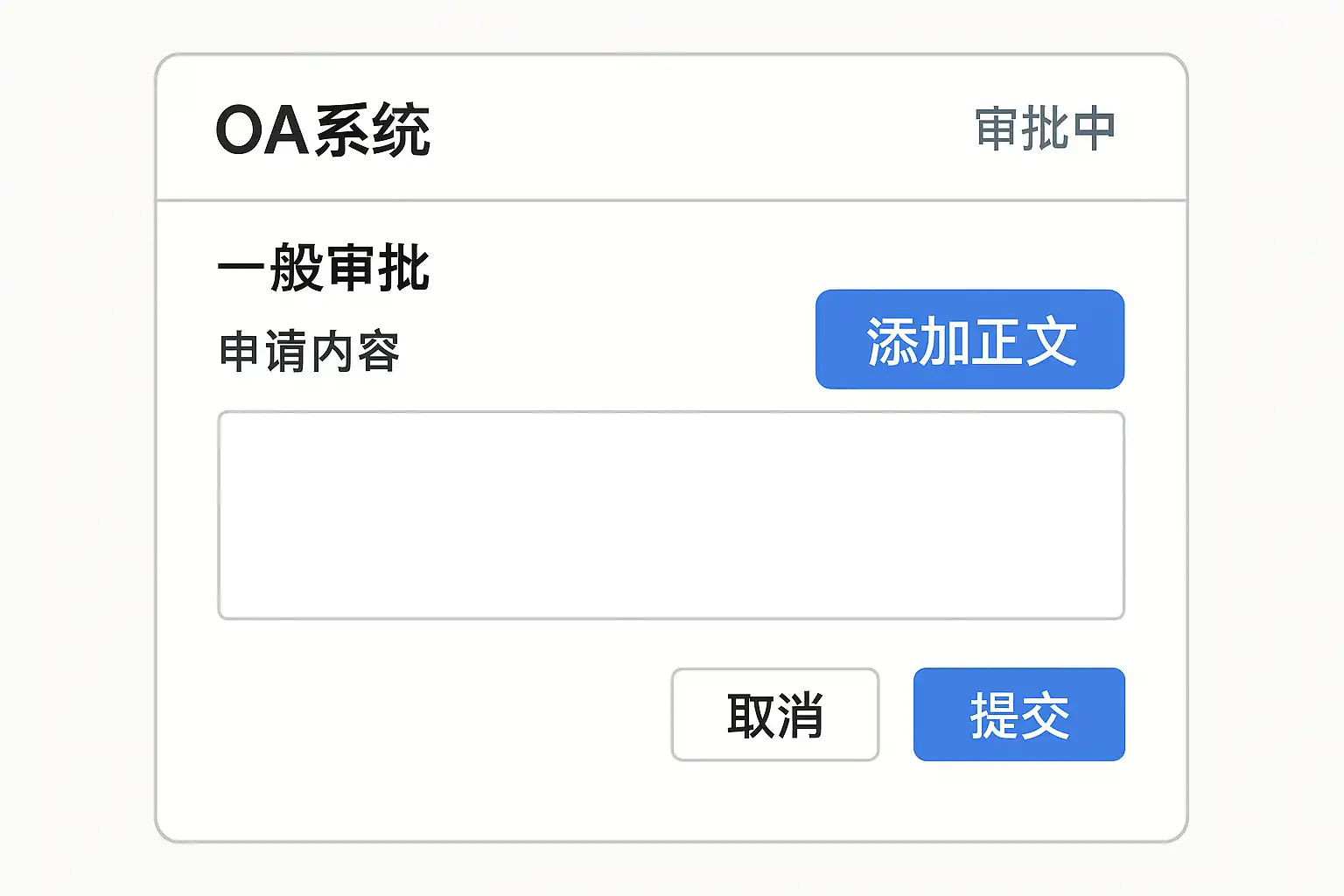Click the empty multiline input box
The image size is (1344, 896).
point(670,515)
